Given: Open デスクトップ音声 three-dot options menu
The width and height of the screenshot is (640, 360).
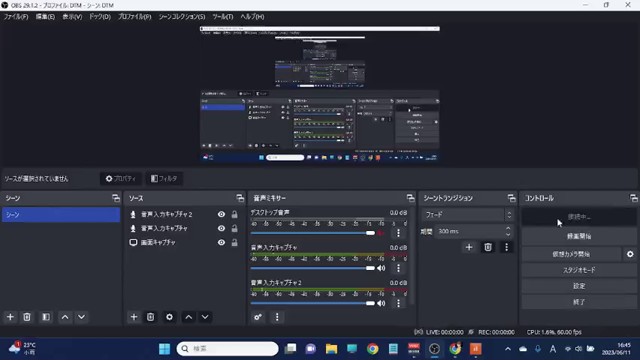Looking at the screenshot, I should 398,233.
